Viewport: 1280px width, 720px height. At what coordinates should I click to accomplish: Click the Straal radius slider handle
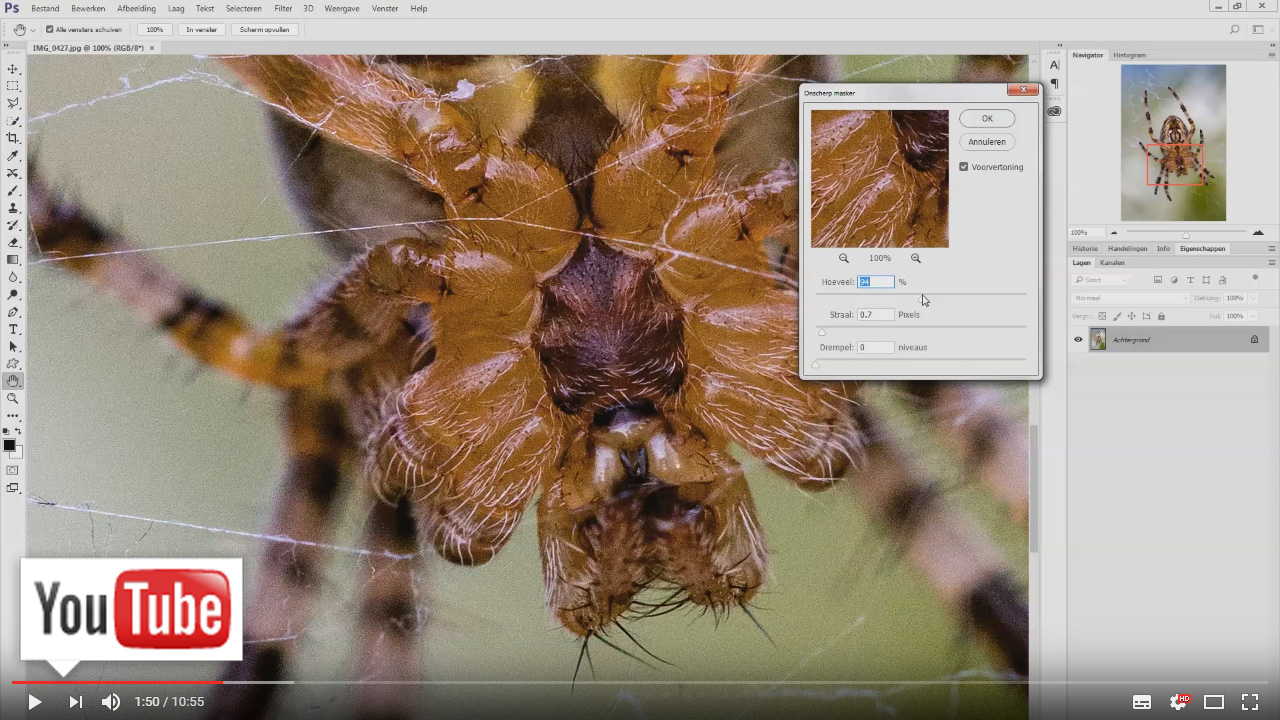click(x=822, y=332)
